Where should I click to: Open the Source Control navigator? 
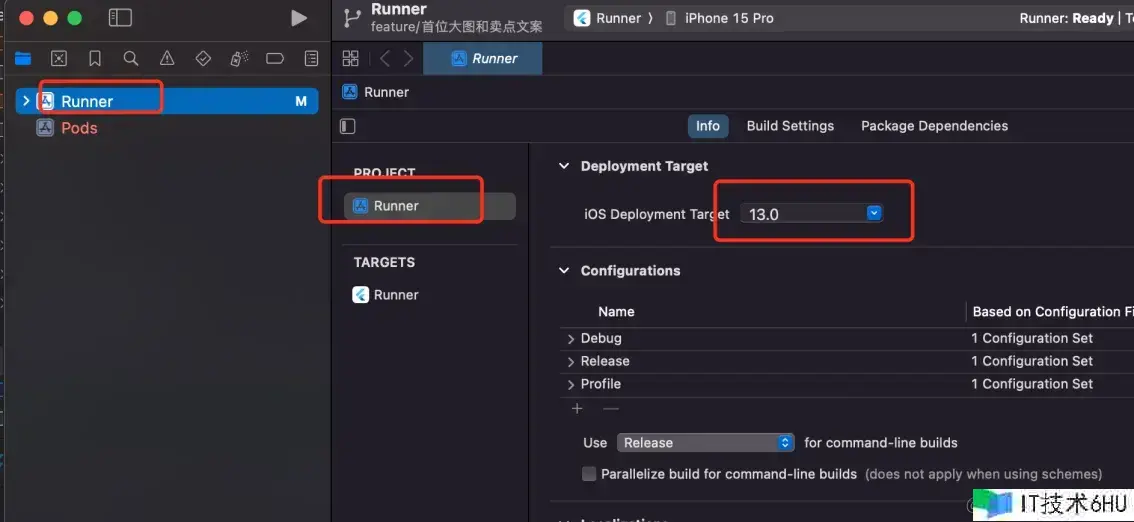point(59,59)
